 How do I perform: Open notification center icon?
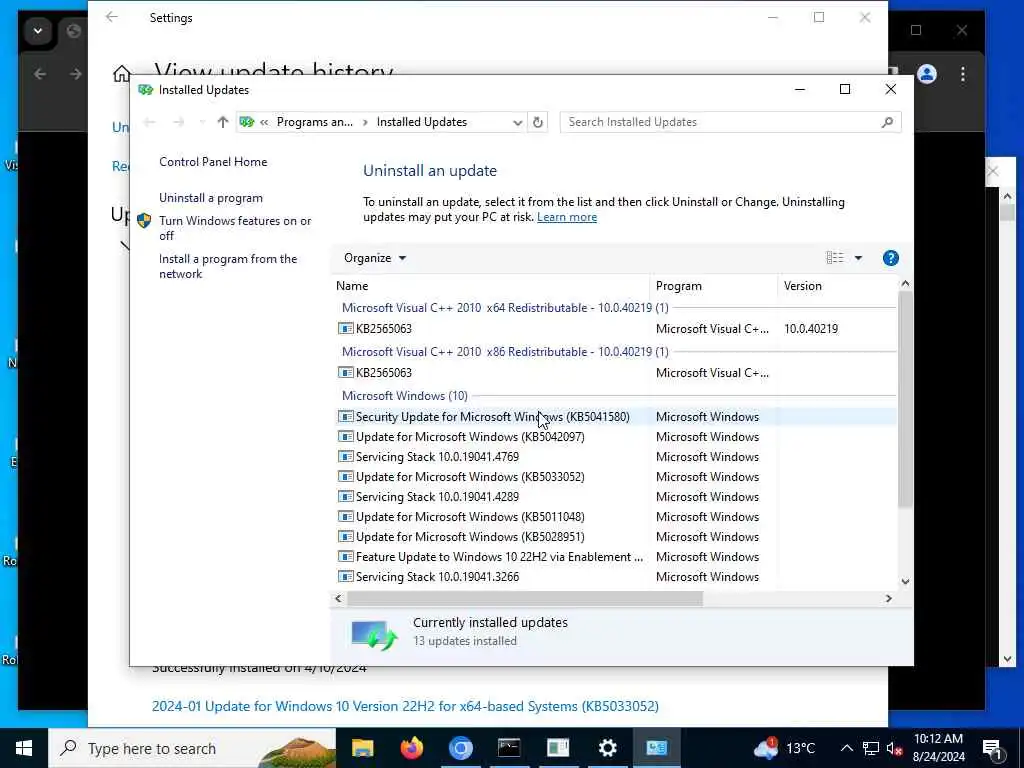click(x=992, y=748)
